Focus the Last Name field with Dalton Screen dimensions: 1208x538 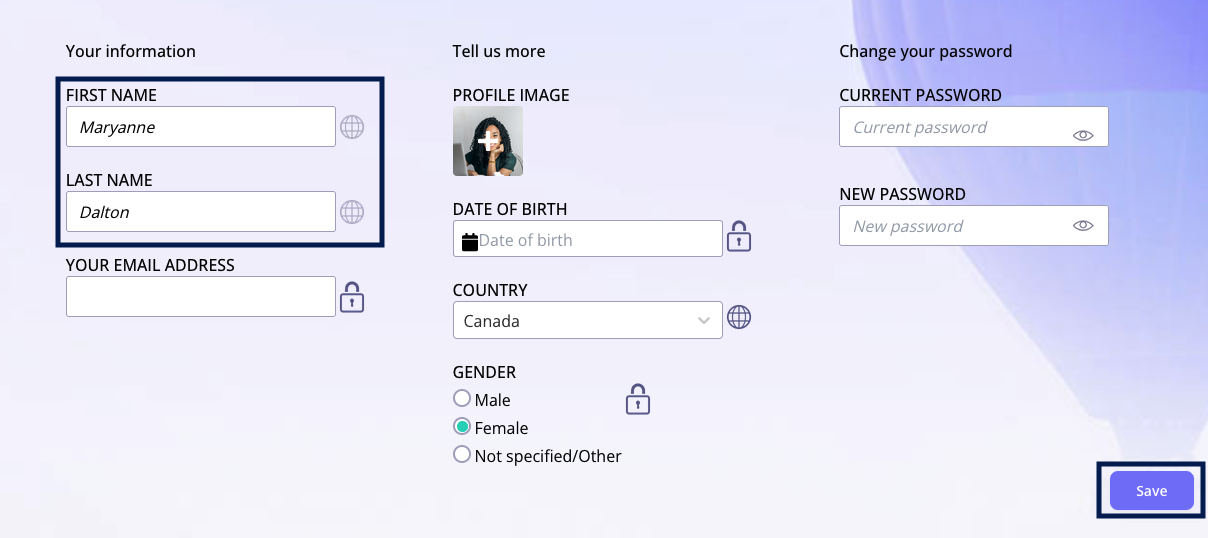point(201,211)
